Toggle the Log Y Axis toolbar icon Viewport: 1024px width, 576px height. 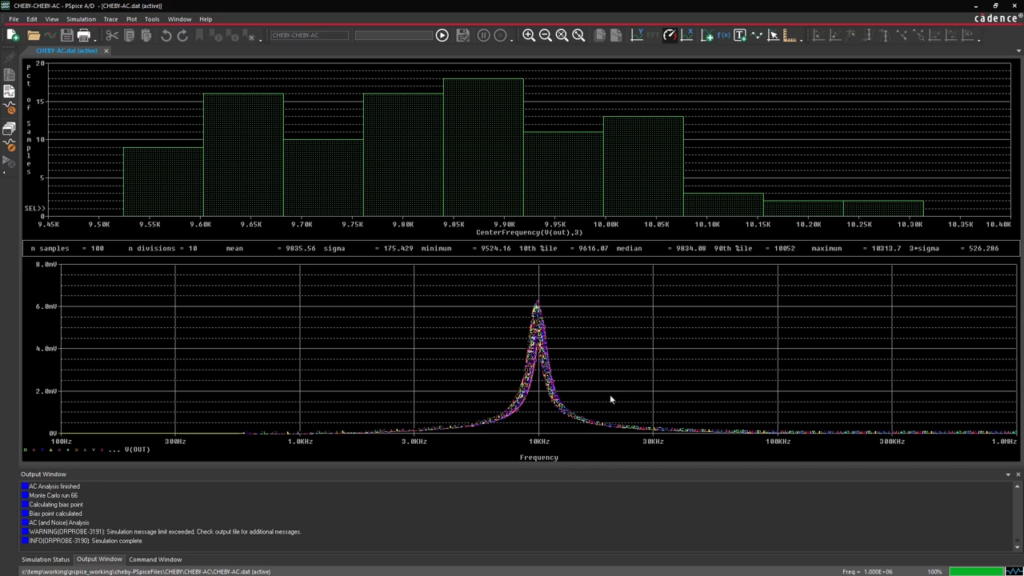click(637, 35)
